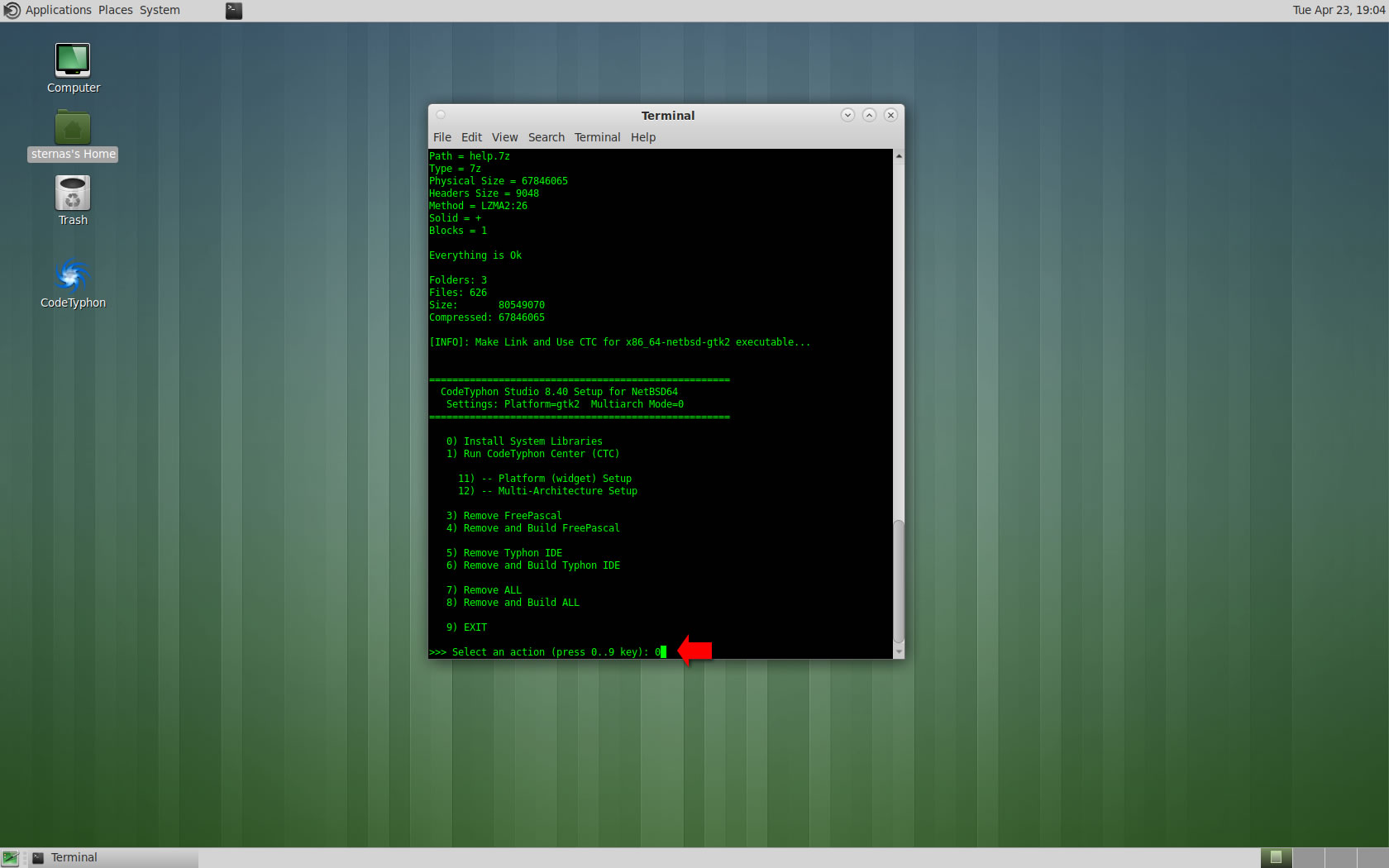Image resolution: width=1389 pixels, height=868 pixels.
Task: Click the '9) EXIT' line
Action: coord(466,627)
